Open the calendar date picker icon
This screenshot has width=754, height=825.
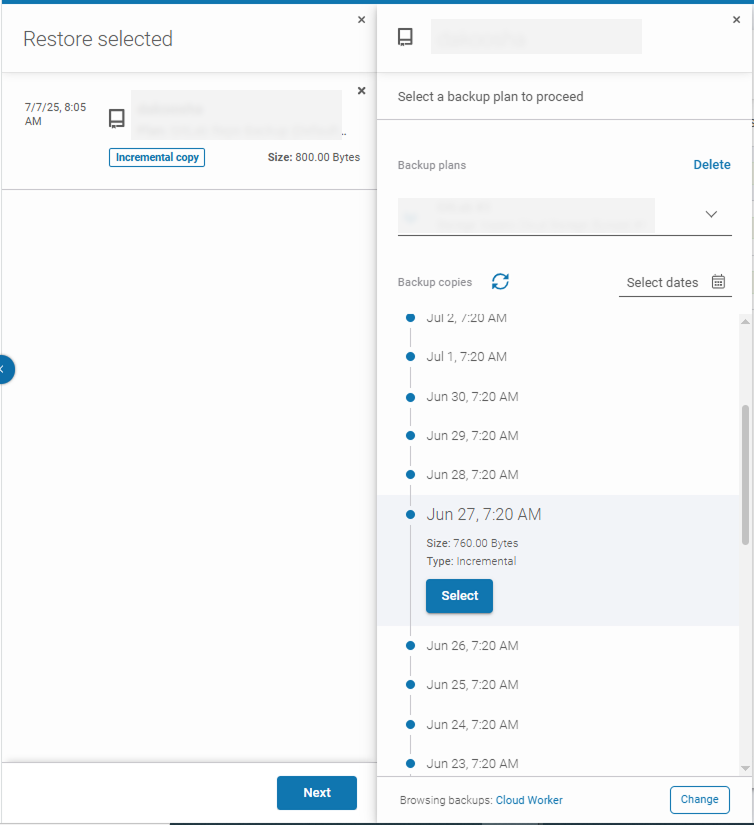[718, 282]
